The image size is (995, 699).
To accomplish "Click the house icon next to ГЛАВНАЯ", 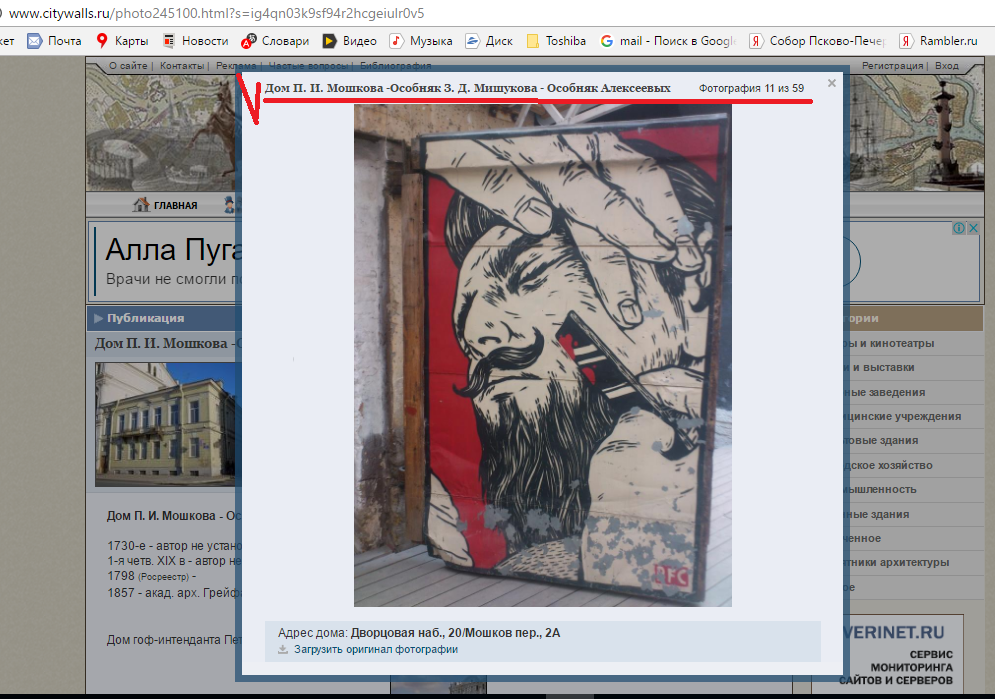I will coord(141,204).
